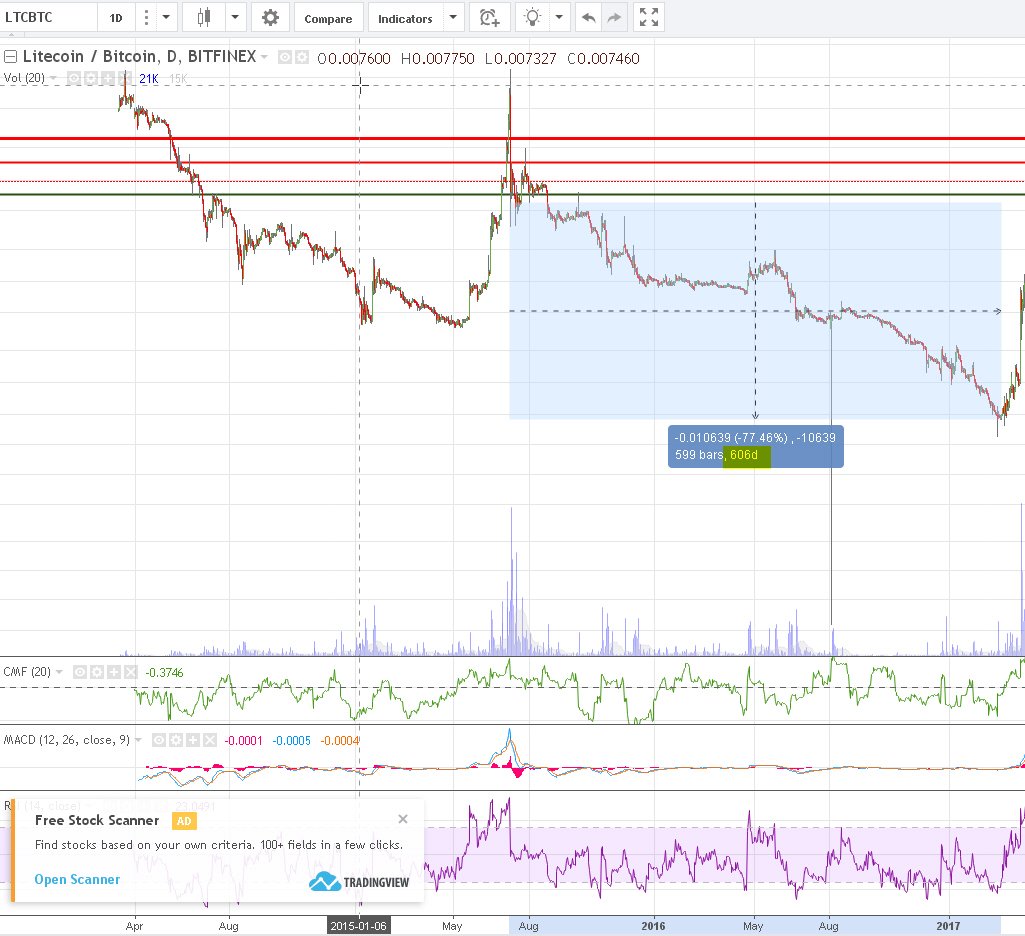
Task: Open the MACD indicator dropdown arrow
Action: click(138, 740)
